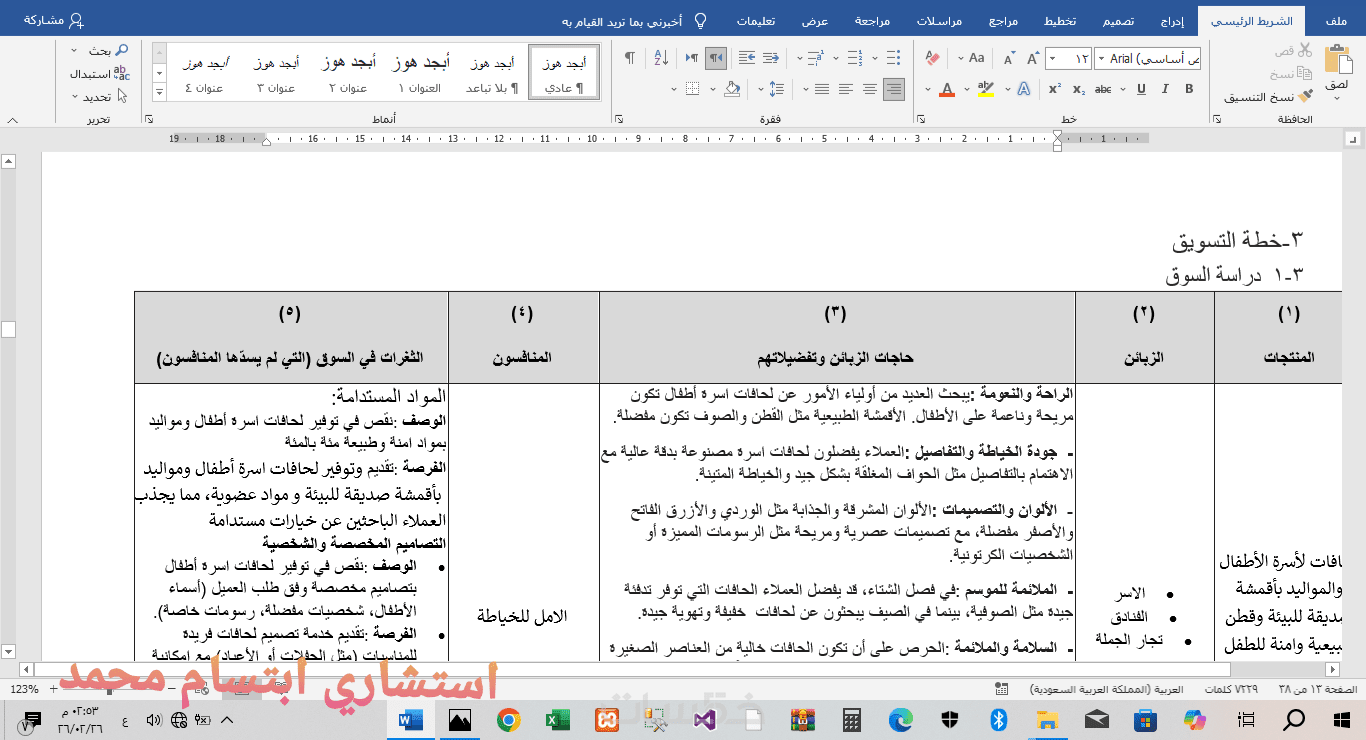
Task: Switch to the Design tab تصميم
Action: coord(1118,21)
